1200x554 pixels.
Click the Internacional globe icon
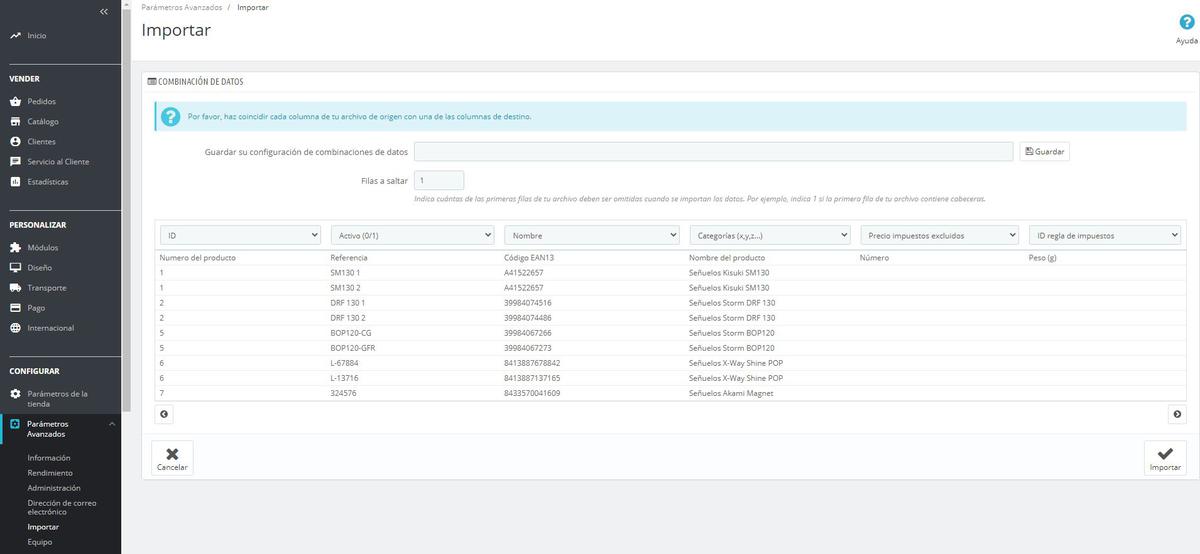point(15,328)
